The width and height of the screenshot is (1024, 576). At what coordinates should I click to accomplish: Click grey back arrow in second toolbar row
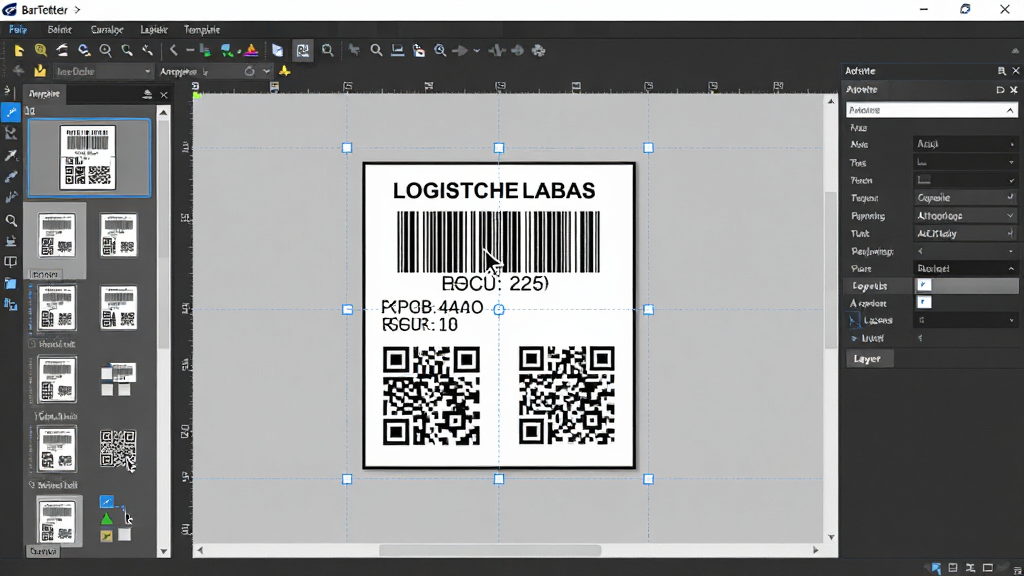(18, 71)
